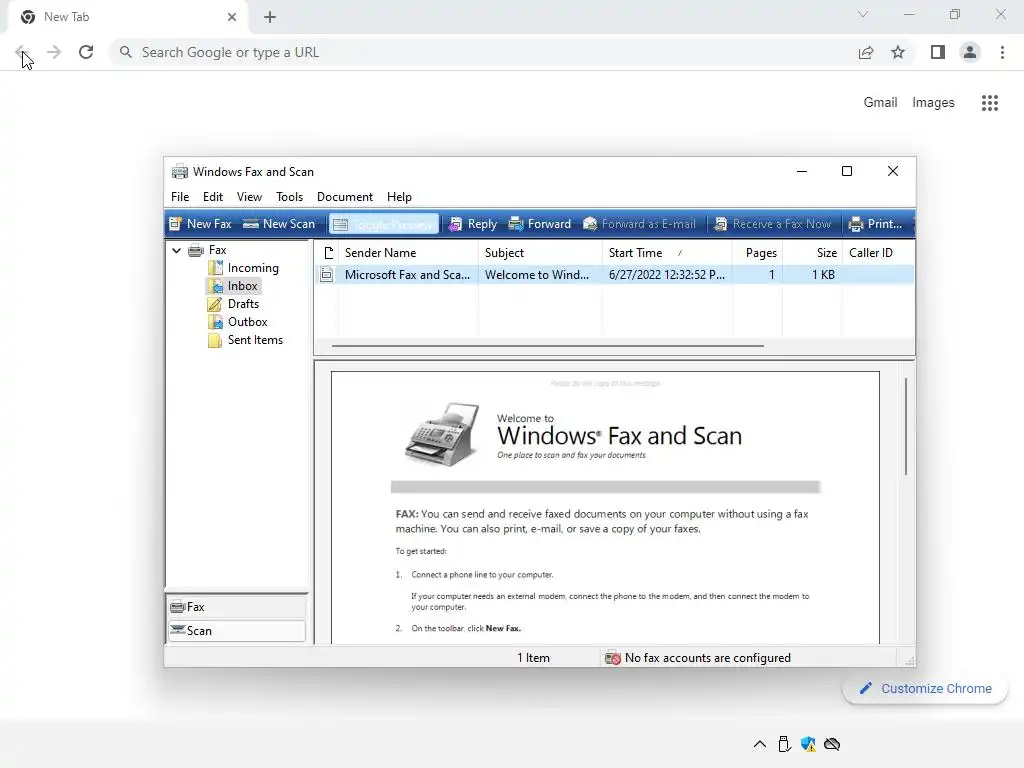Open the Gmail link
Screen dimensions: 1024x768
[880, 103]
